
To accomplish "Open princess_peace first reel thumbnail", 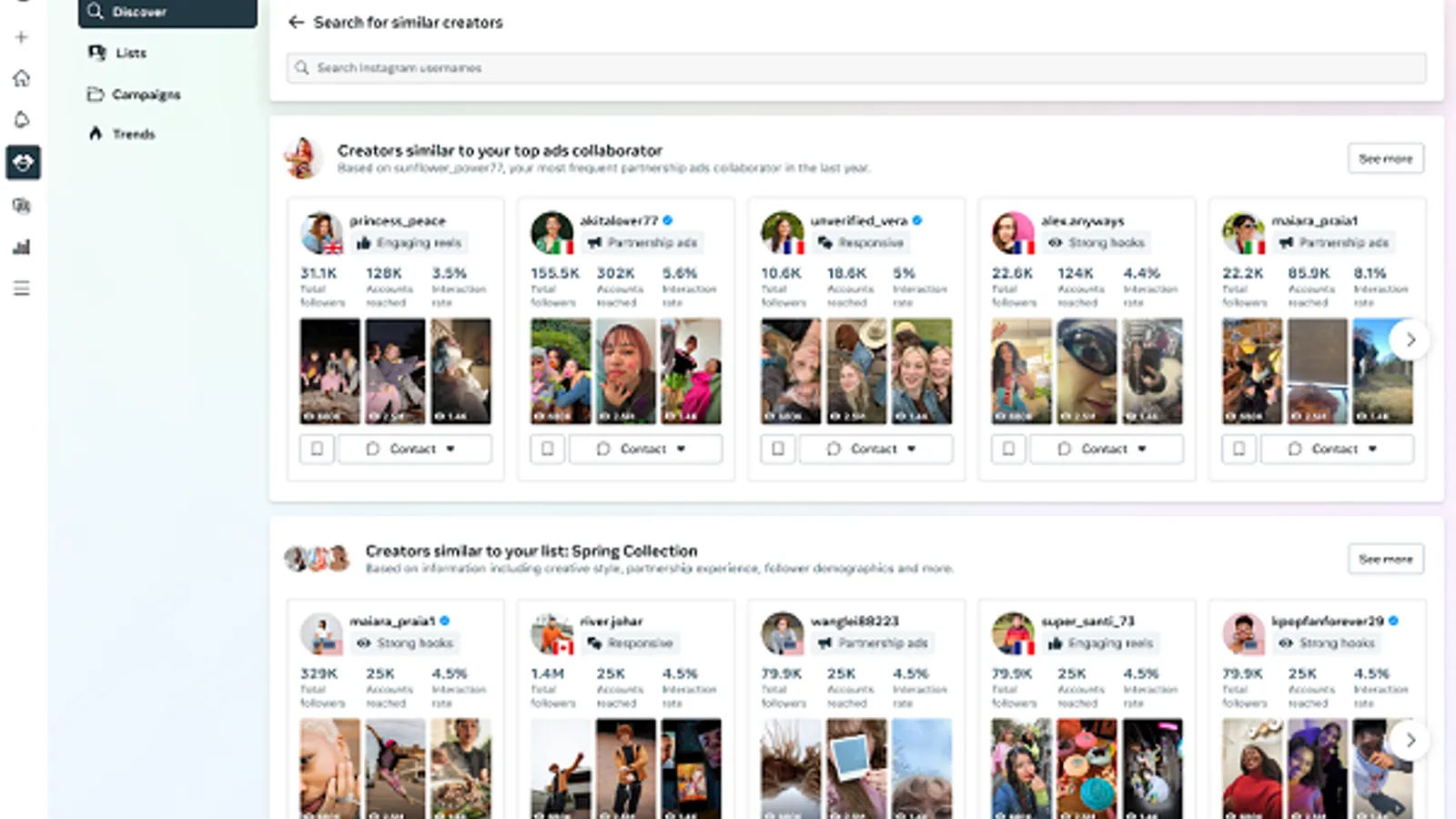I will pos(329,371).
